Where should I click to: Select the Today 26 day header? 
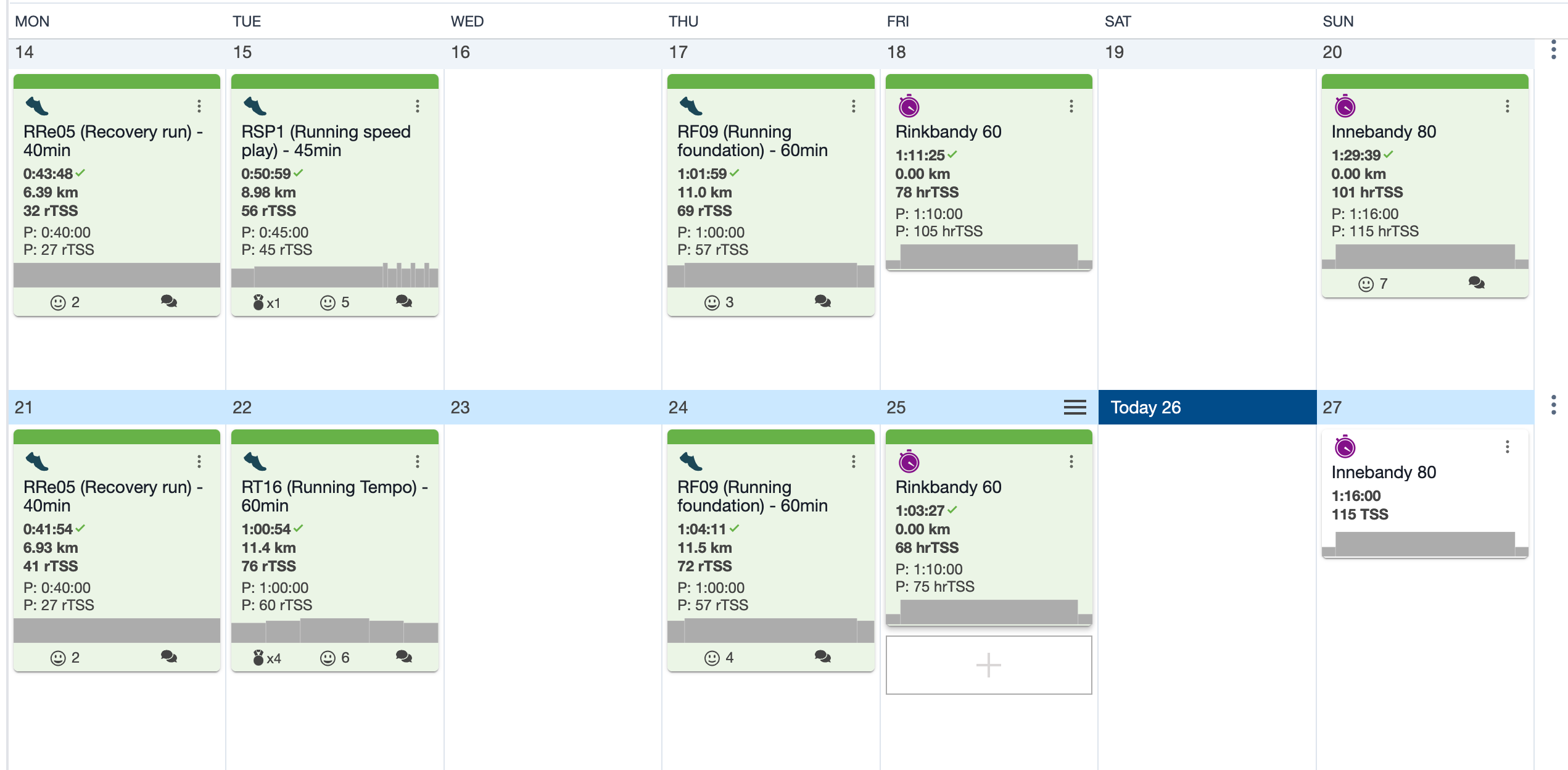pyautogui.click(x=1207, y=407)
